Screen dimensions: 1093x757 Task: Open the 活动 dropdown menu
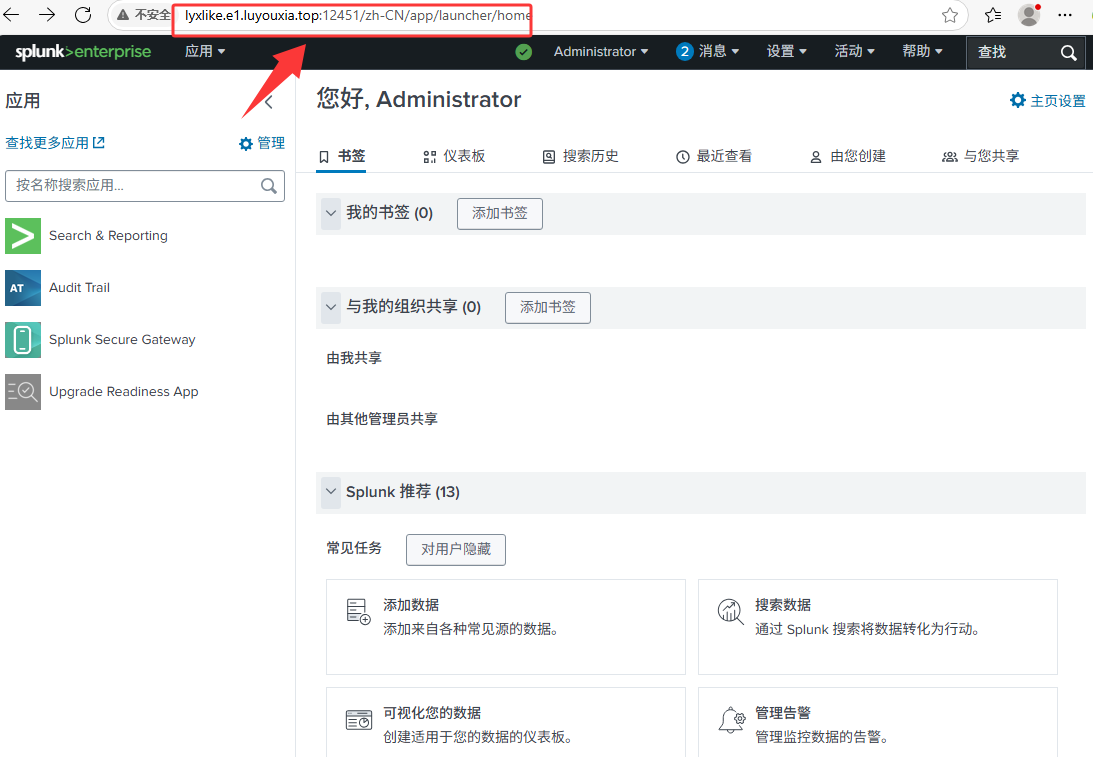coord(854,52)
